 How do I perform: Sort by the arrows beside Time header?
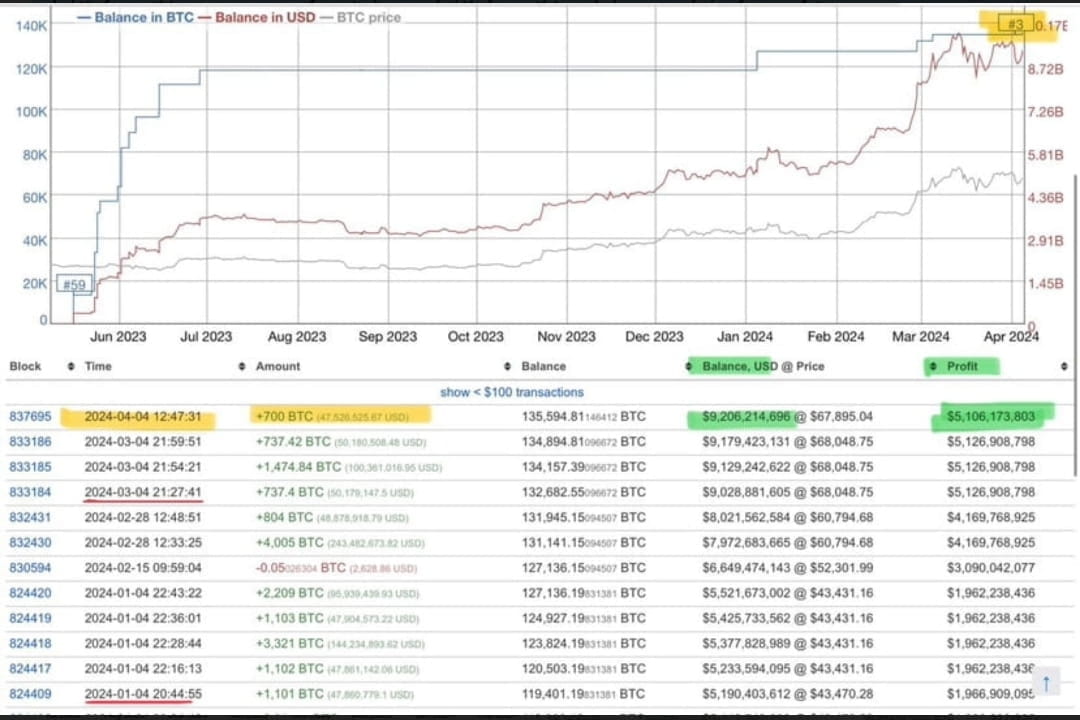pos(242,367)
